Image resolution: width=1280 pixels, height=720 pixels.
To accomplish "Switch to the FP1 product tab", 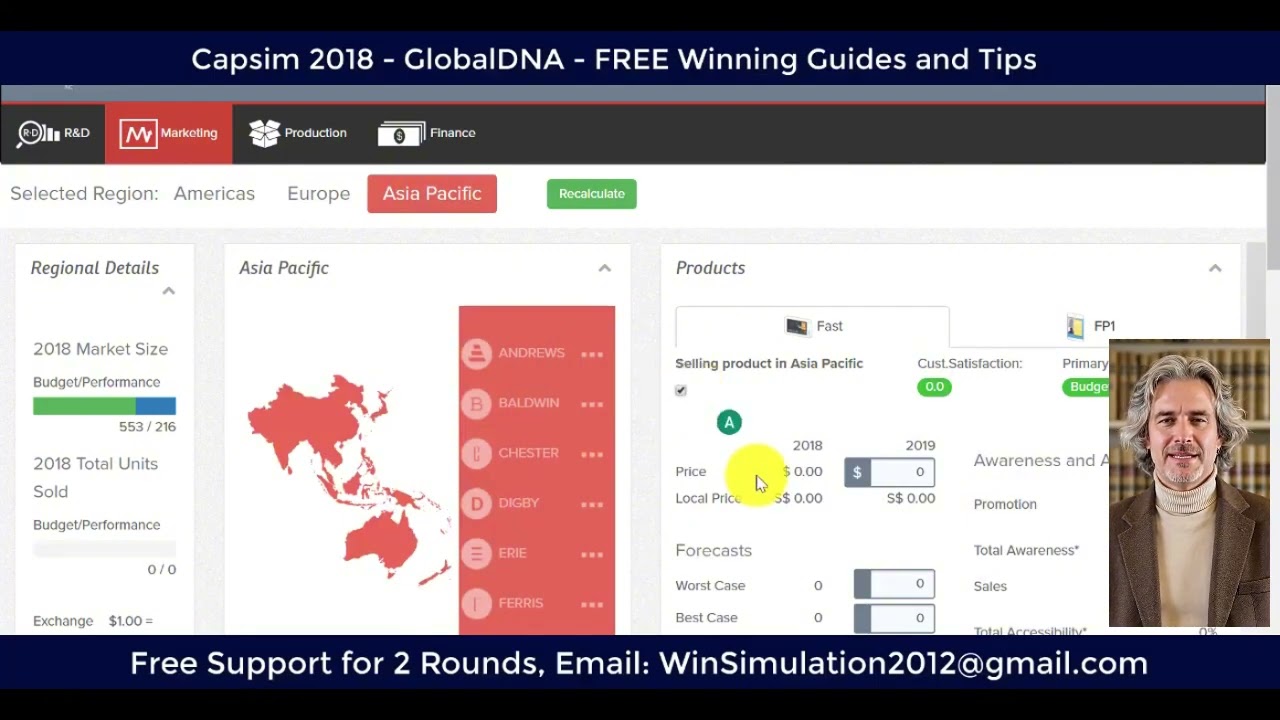I will click(1090, 326).
